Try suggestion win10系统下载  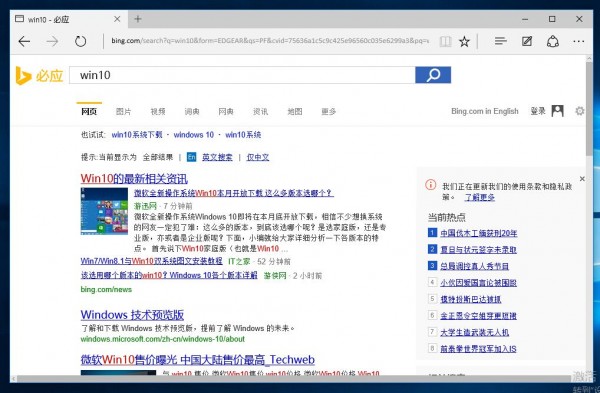(137, 135)
